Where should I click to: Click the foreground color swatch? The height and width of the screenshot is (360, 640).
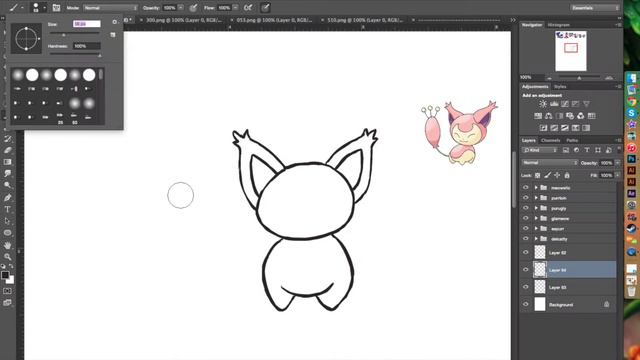click(x=5, y=275)
